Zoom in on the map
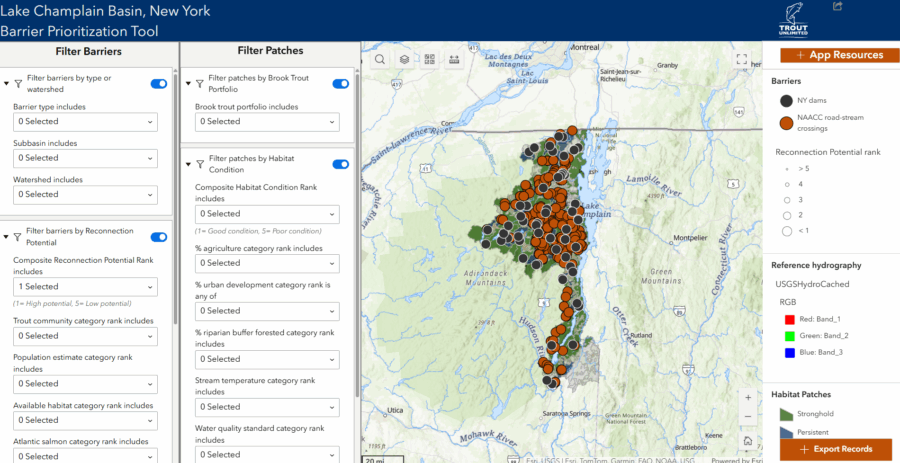 coord(748,396)
